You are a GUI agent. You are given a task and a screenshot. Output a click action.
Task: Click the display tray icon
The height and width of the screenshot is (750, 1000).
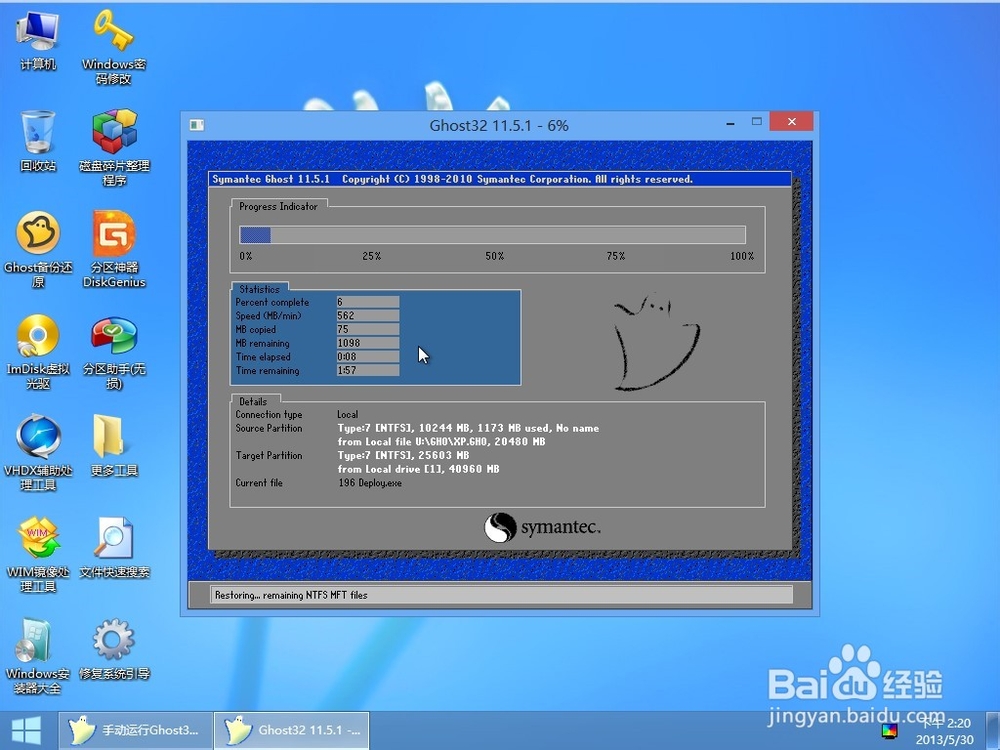click(890, 730)
